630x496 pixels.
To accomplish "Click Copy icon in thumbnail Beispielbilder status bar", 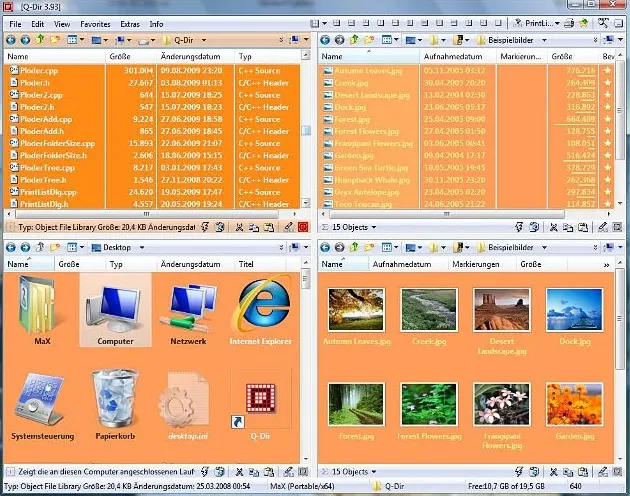I will coord(568,471).
